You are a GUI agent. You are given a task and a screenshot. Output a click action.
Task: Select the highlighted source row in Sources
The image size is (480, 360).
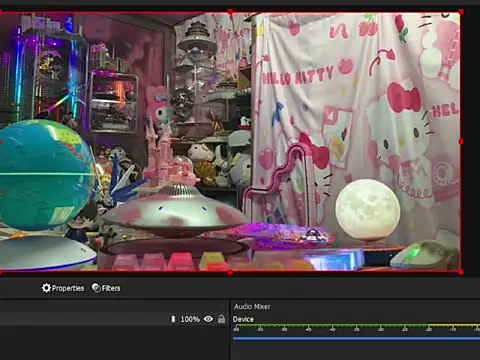[113, 319]
